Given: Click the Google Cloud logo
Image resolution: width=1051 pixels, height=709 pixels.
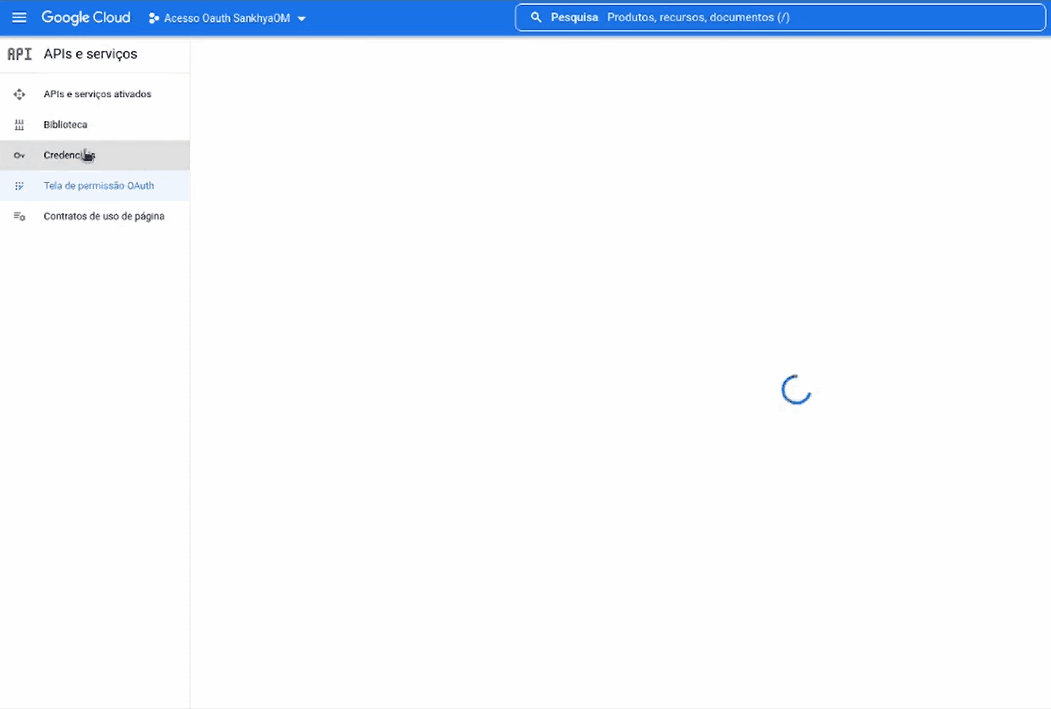Looking at the screenshot, I should 86,17.
